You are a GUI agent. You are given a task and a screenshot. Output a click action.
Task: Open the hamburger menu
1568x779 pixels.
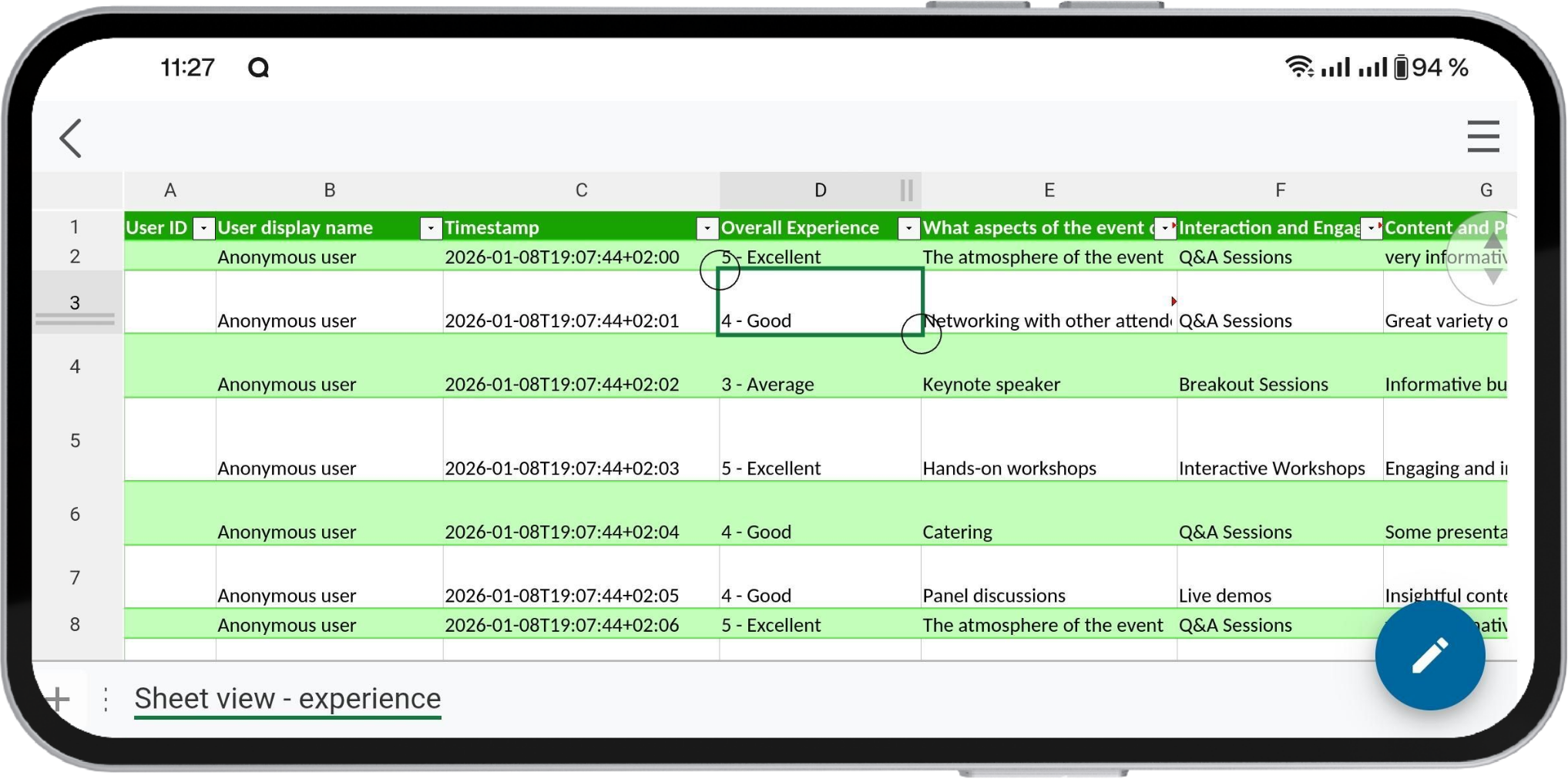[1482, 137]
